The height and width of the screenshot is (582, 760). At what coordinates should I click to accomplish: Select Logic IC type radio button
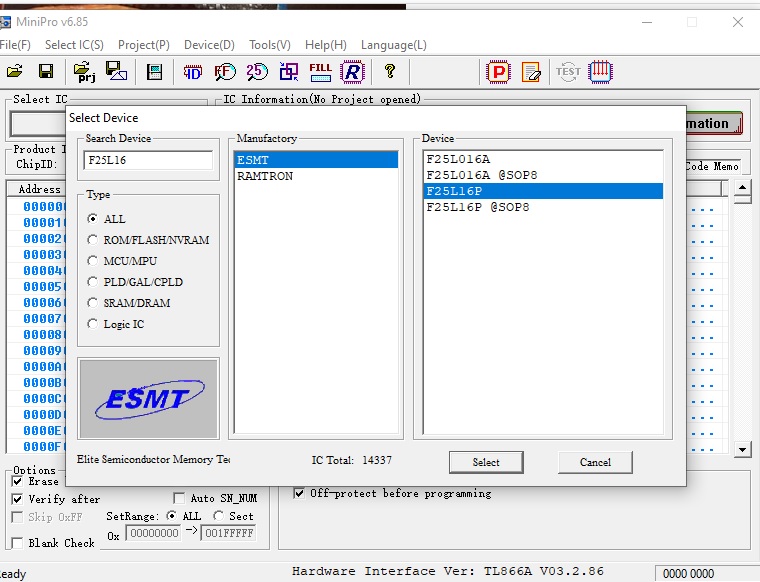(93, 324)
